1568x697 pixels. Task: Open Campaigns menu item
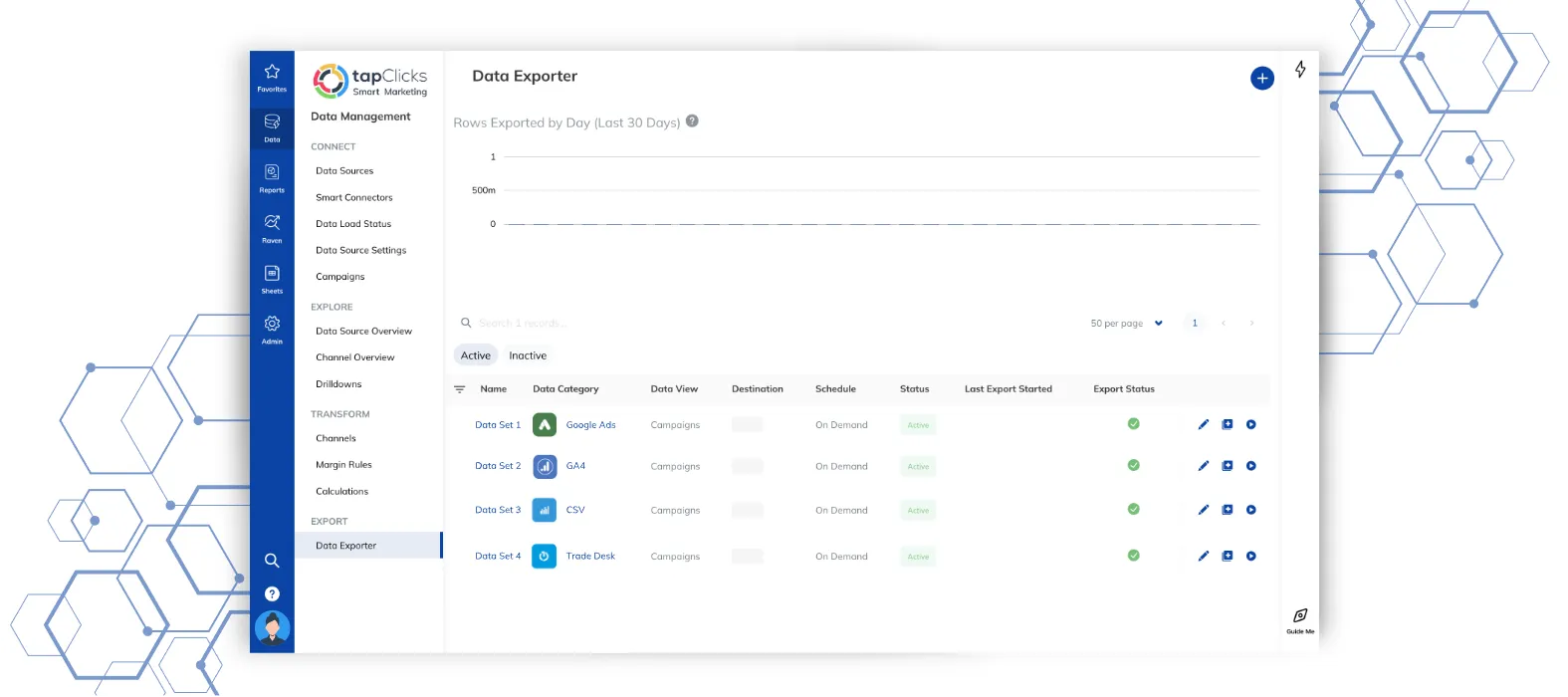(x=339, y=277)
